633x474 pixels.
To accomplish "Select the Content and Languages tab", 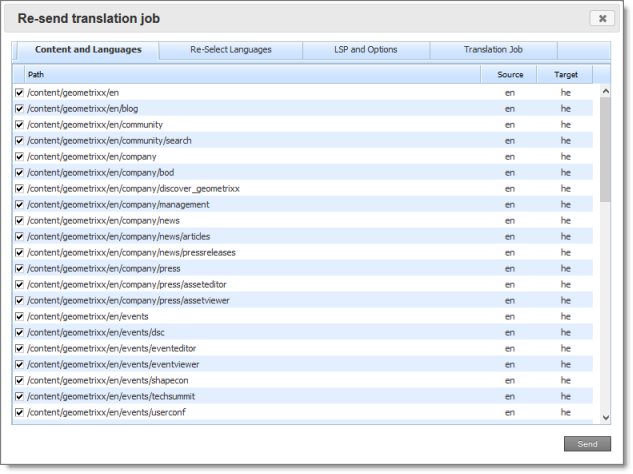I will tap(88, 50).
